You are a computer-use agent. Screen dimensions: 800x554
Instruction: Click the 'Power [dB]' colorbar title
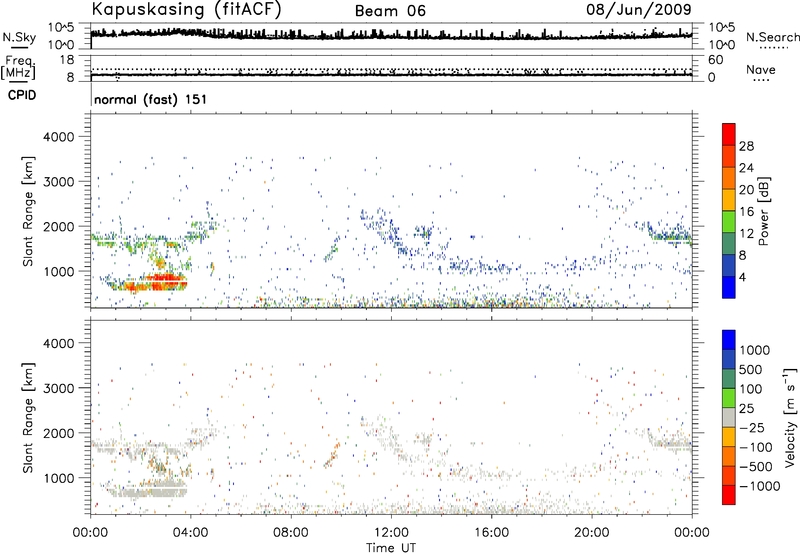(x=763, y=211)
